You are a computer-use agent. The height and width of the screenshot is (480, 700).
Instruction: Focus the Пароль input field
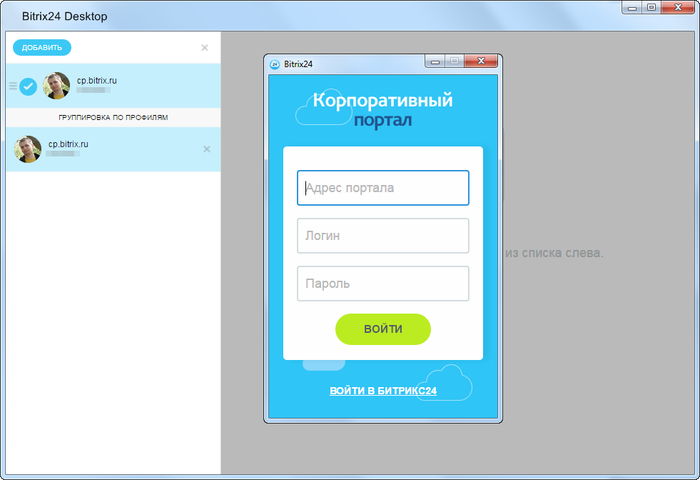tap(383, 284)
